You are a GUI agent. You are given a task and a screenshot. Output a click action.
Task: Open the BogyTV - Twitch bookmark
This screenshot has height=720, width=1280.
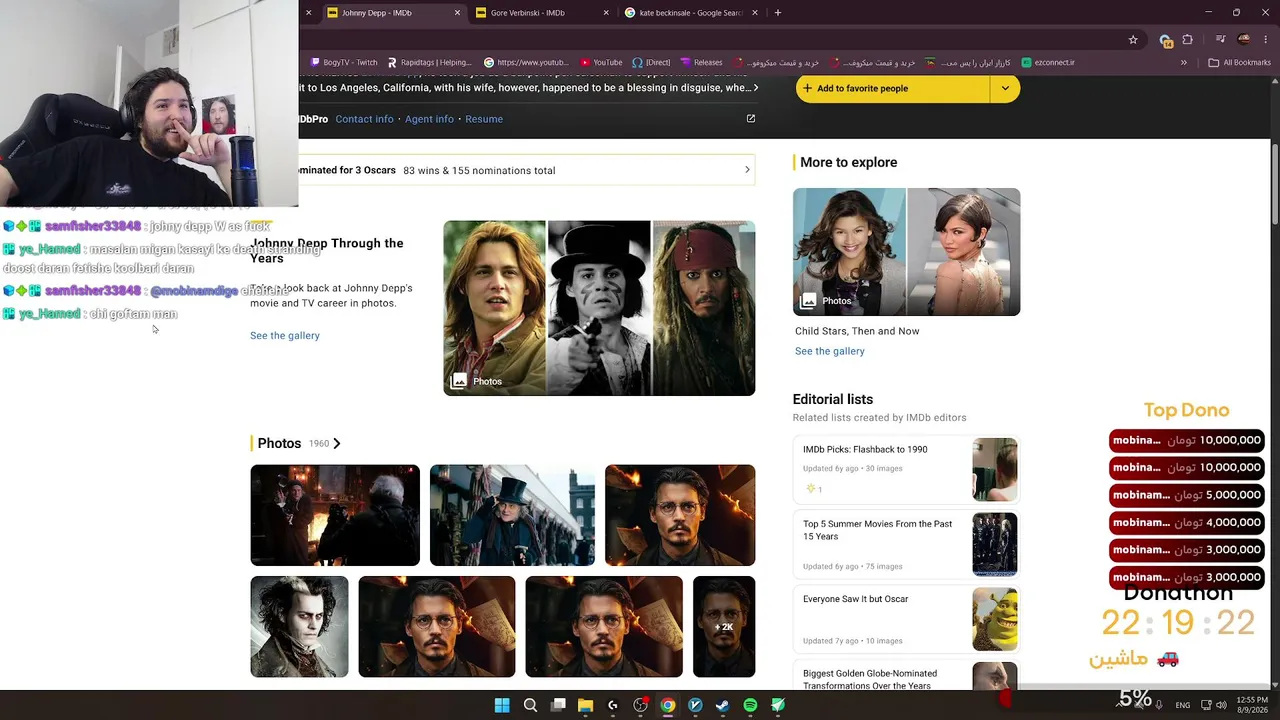click(x=344, y=62)
